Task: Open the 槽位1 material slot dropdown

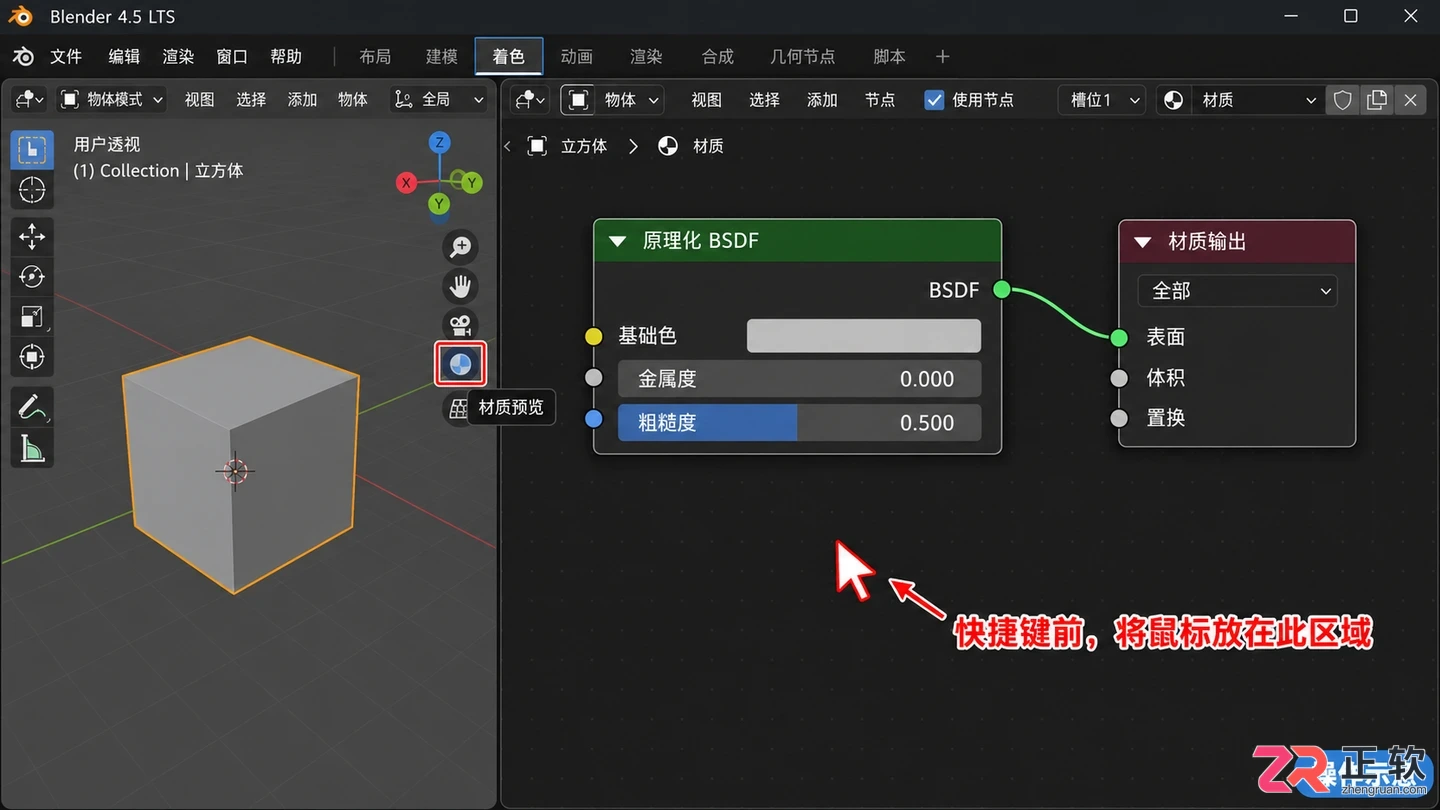Action: tap(1101, 100)
